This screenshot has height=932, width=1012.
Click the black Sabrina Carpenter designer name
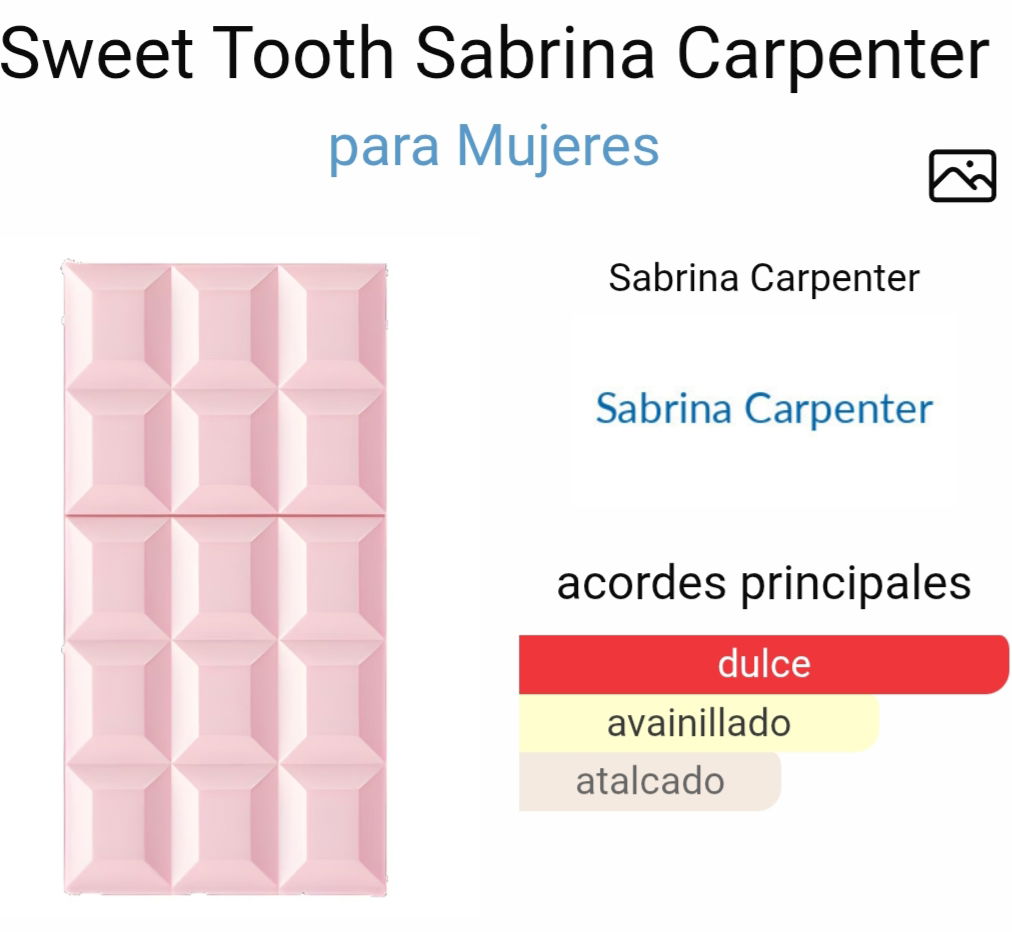click(x=764, y=278)
